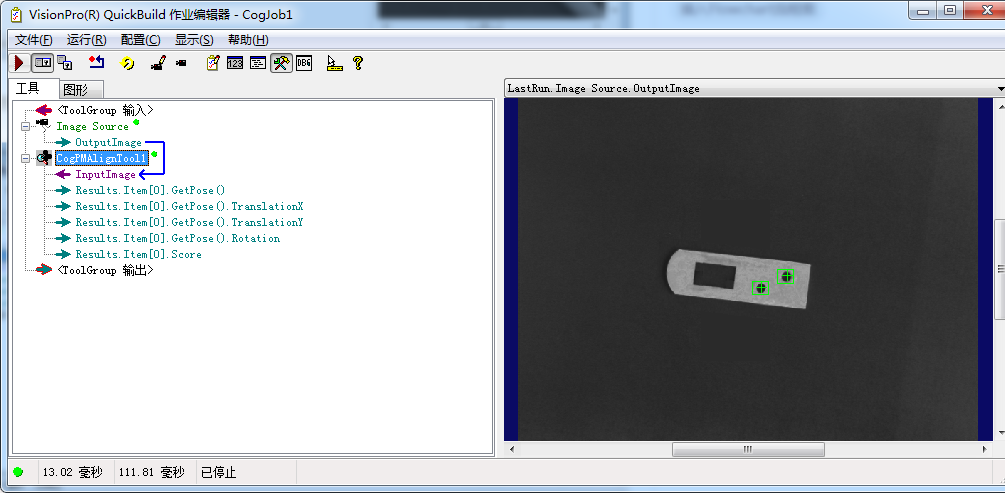Viewport: 1005px width, 493px height.
Task: Click the camera icon next to Image Source
Action: point(42,124)
